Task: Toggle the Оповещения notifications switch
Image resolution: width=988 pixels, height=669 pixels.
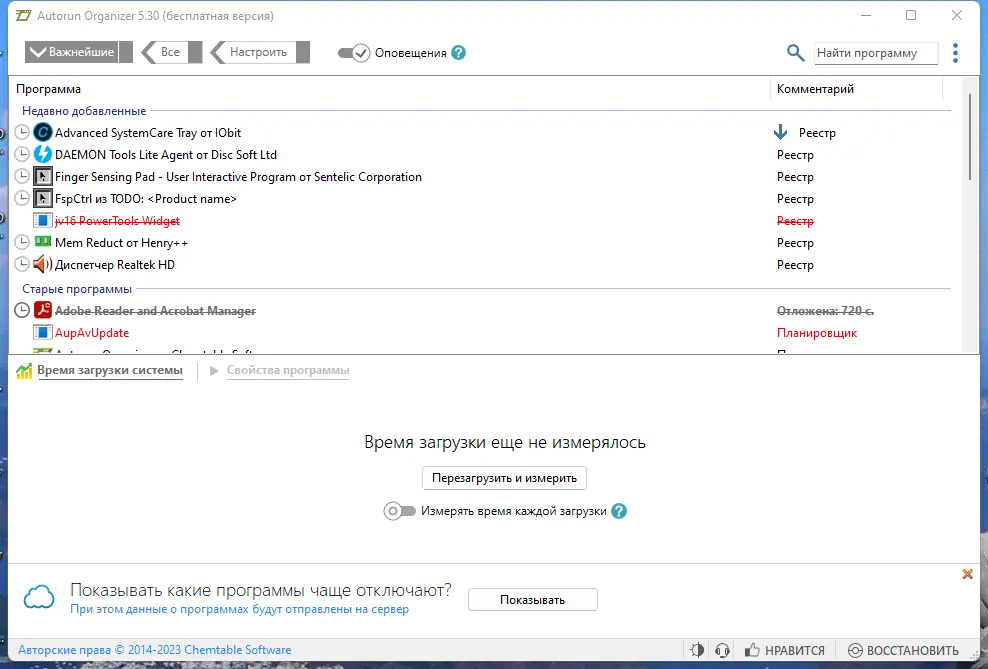Action: (x=353, y=53)
